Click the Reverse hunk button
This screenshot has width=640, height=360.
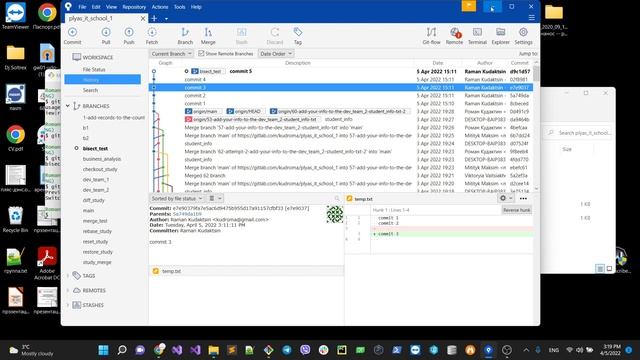[516, 210]
